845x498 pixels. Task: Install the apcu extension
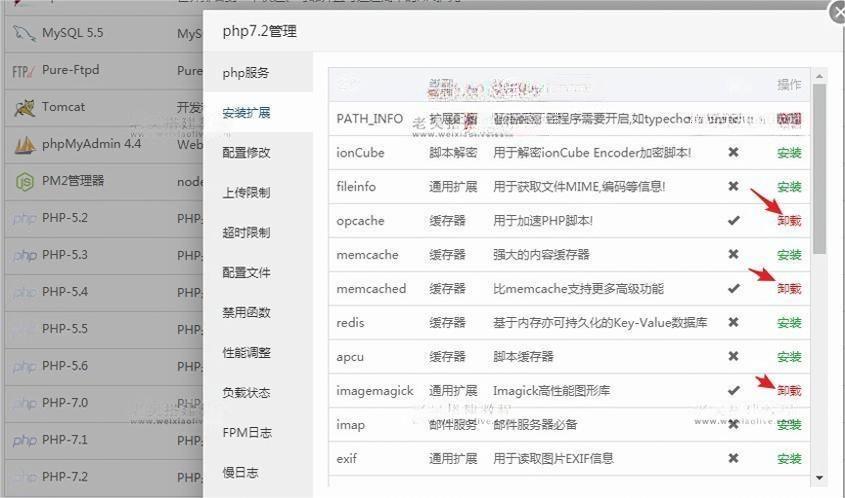[x=789, y=357]
